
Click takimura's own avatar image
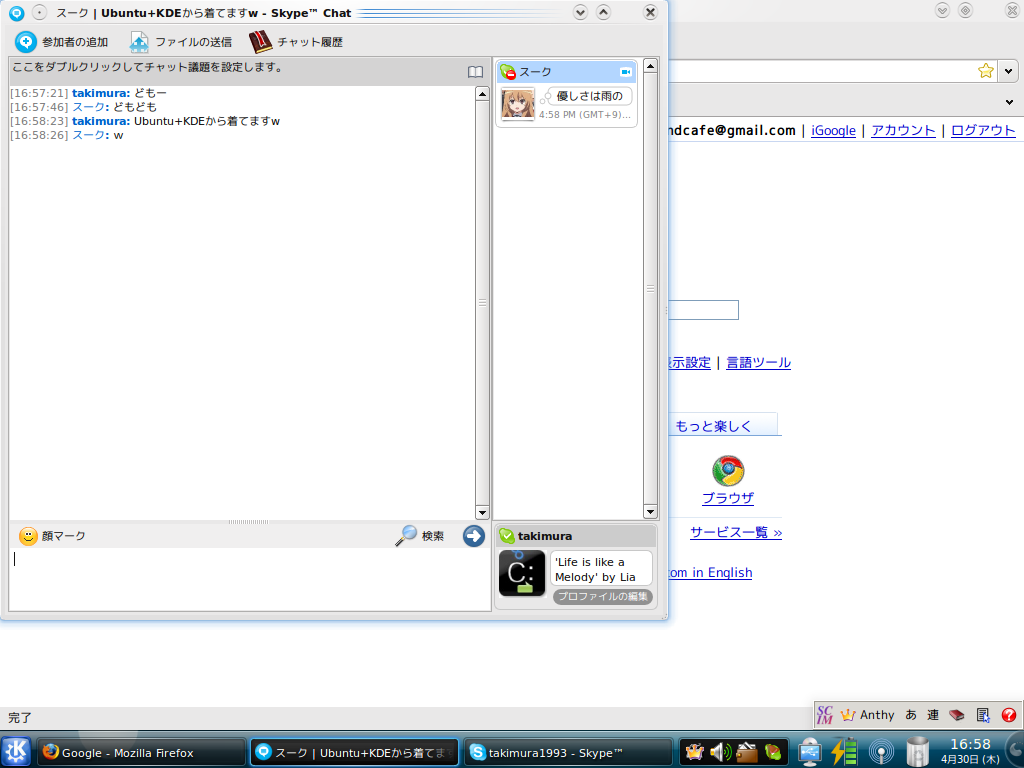(x=522, y=573)
